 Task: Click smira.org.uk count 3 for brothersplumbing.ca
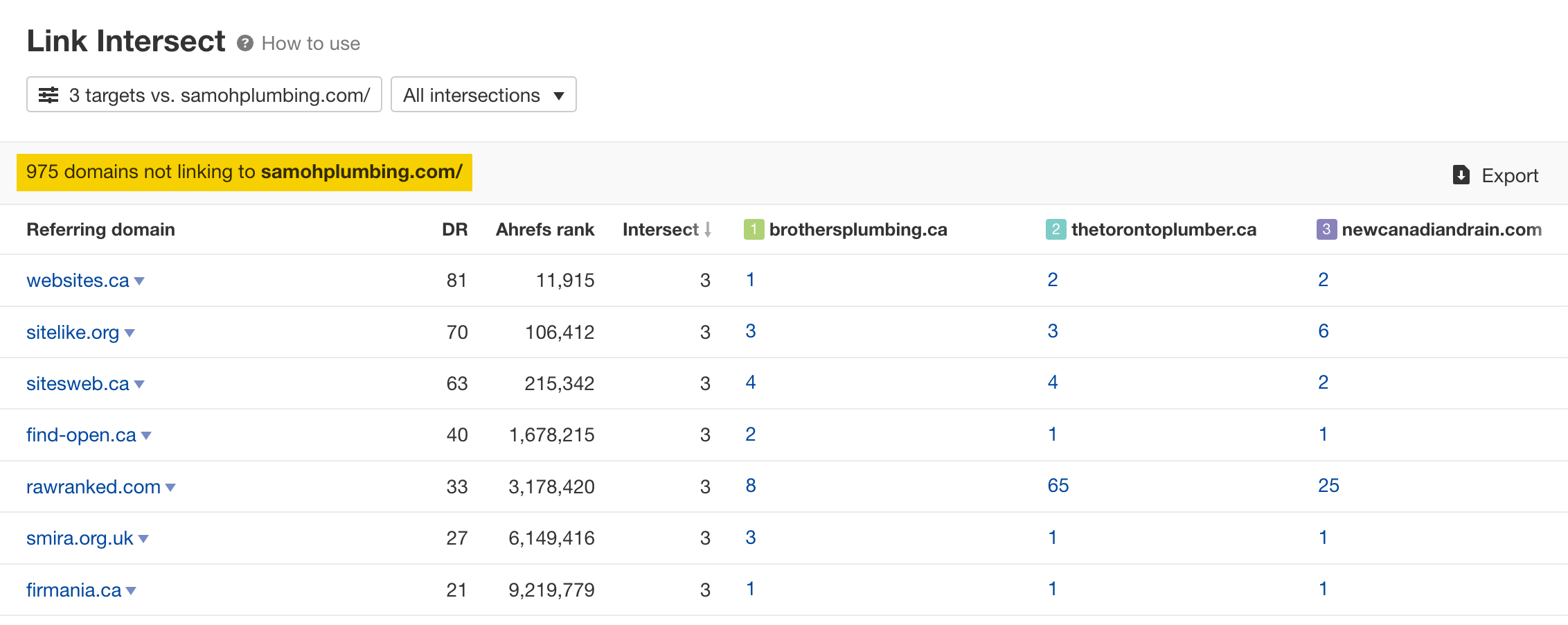tap(750, 538)
